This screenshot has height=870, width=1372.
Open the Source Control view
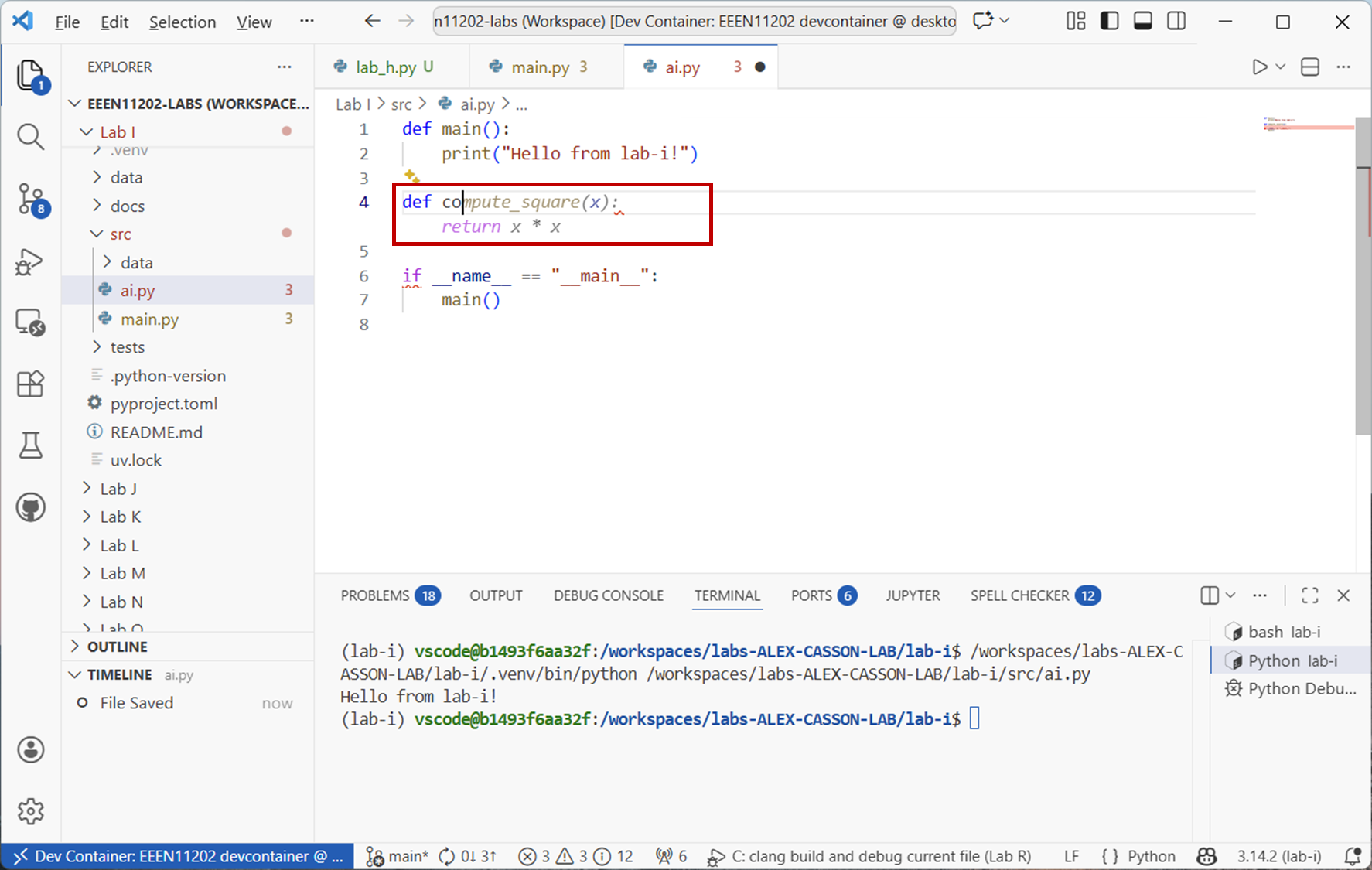(x=31, y=199)
